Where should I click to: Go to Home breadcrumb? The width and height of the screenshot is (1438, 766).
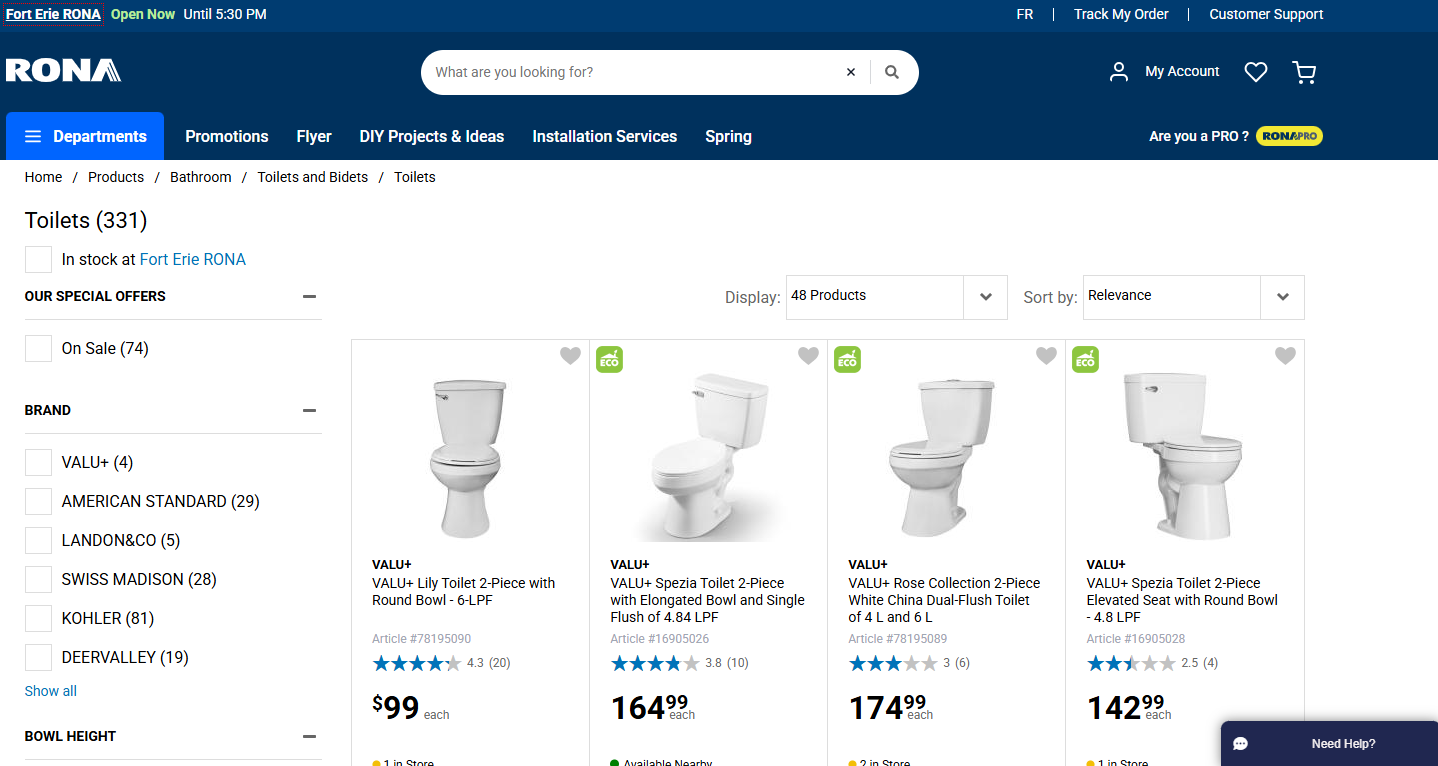[x=44, y=177]
